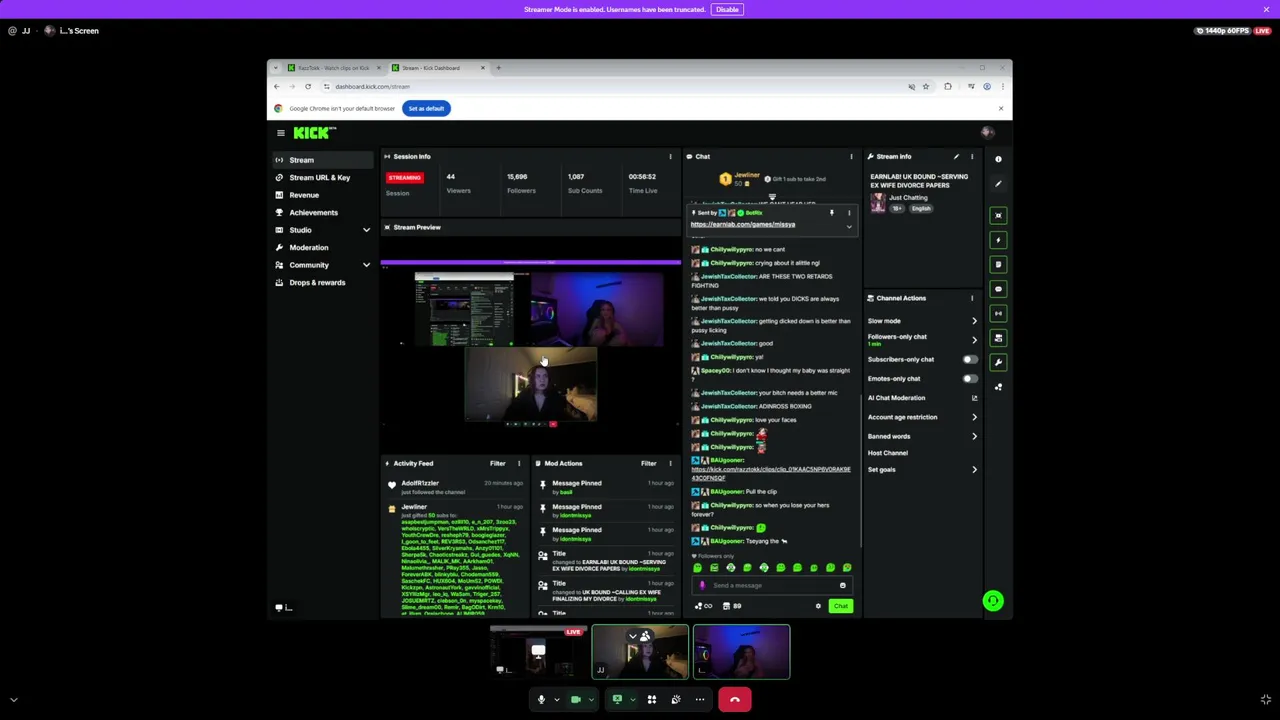Image resolution: width=1280 pixels, height=720 pixels.
Task: Open the Achievements page
Action: [x=324, y=213]
